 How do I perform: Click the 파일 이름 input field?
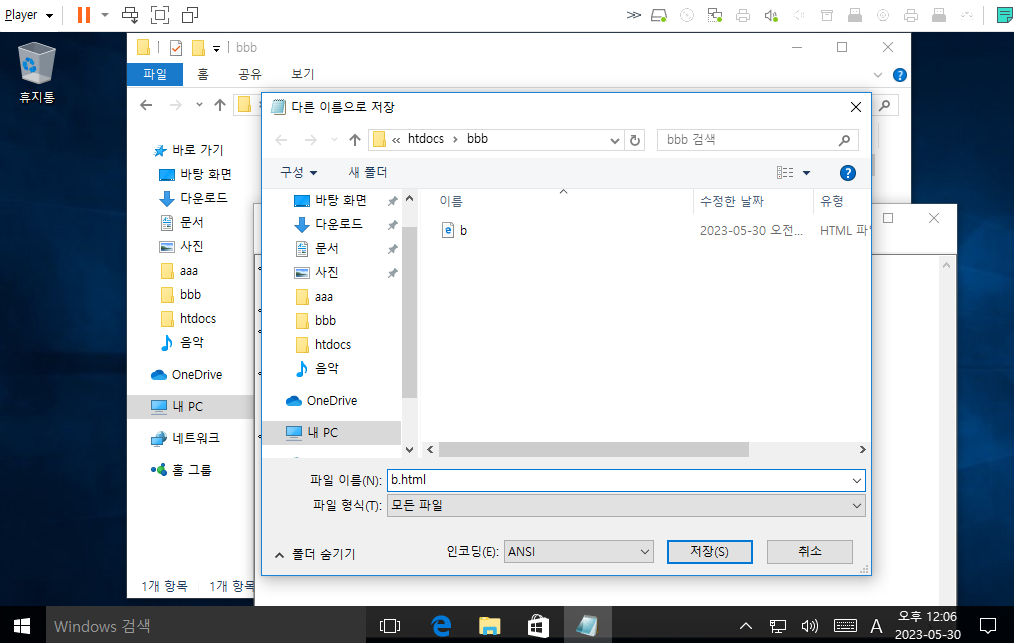tap(625, 480)
